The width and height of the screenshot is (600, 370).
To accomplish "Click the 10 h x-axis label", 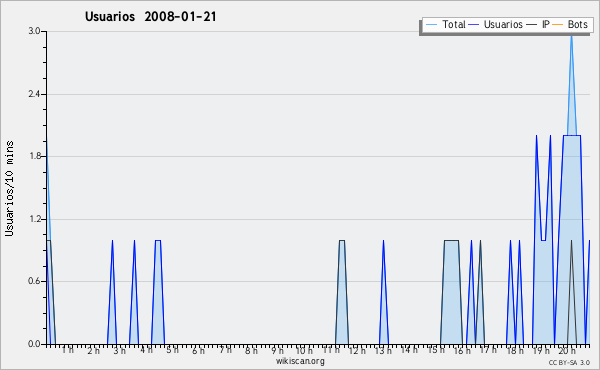I will tap(304, 350).
